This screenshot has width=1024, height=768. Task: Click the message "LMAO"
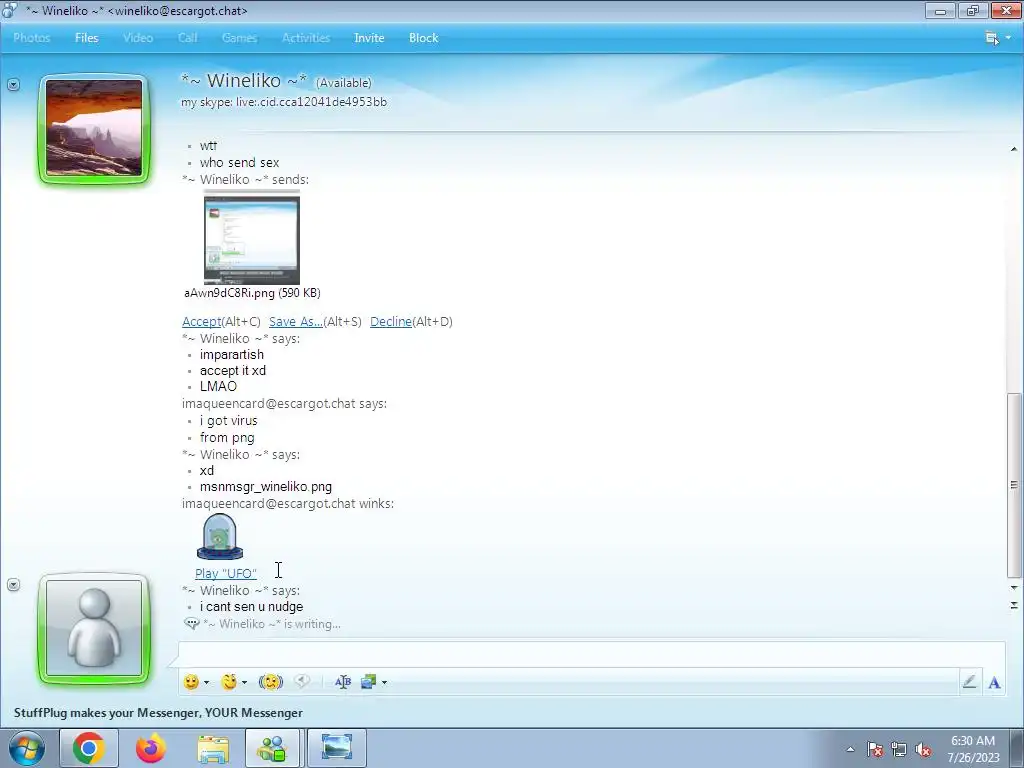pyautogui.click(x=218, y=386)
